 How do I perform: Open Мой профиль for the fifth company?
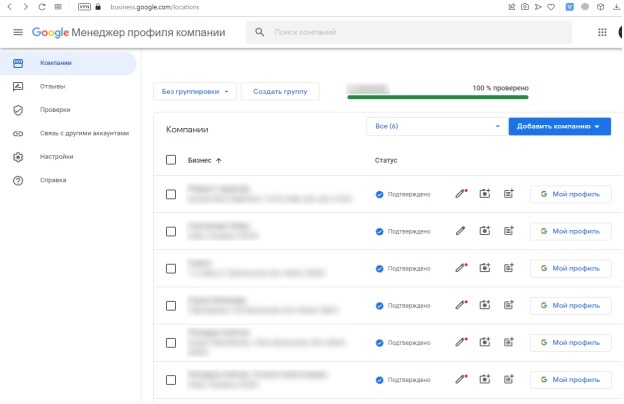[x=570, y=343]
